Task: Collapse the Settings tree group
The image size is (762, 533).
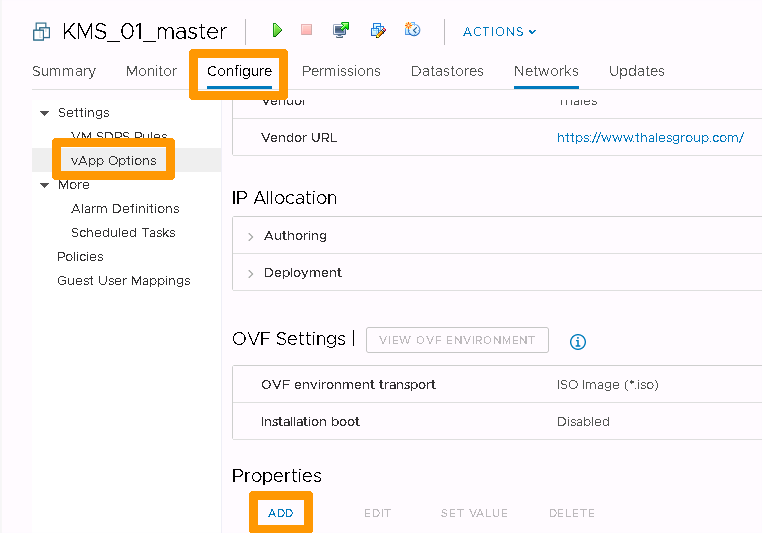Action: pyautogui.click(x=44, y=113)
